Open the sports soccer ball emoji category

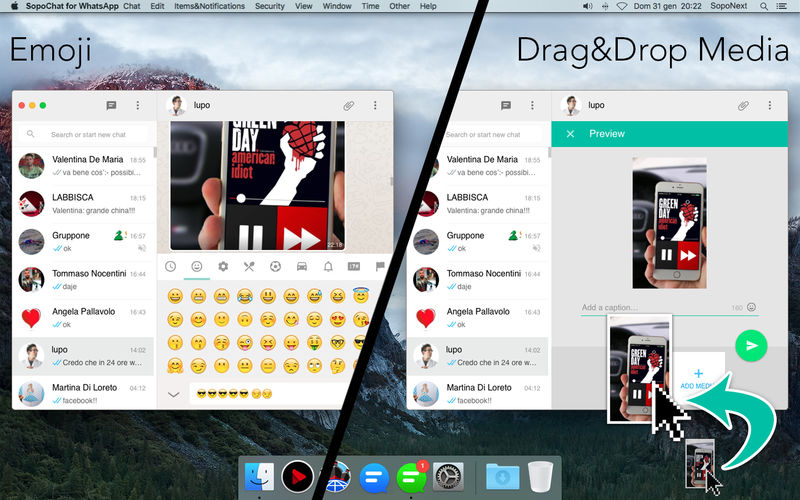pyautogui.click(x=276, y=266)
